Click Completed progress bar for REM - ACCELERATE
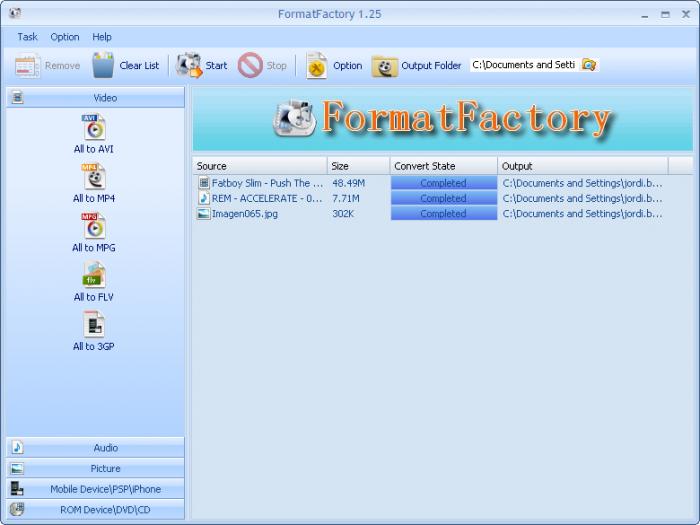The image size is (700, 525). [x=444, y=198]
